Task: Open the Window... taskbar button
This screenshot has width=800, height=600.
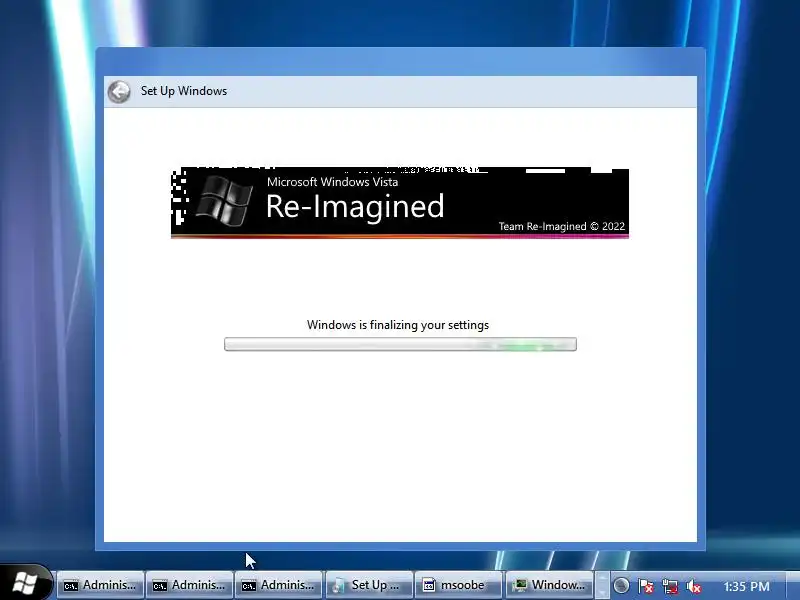Action: tap(549, 585)
